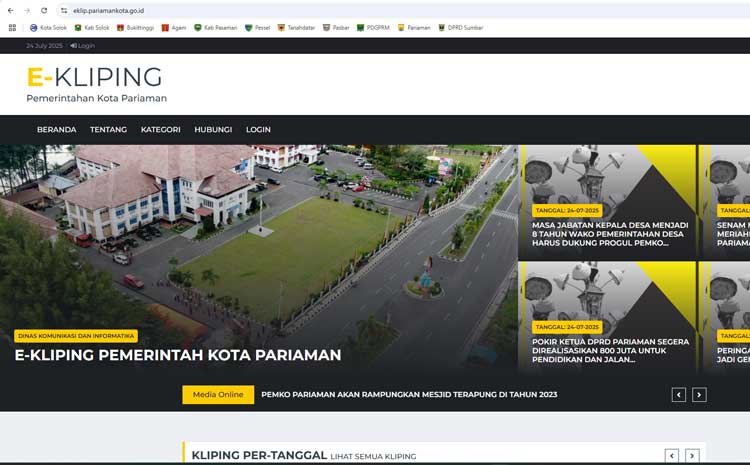Open the Bukittinggi bookmark
The height and width of the screenshot is (465, 750).
coord(135,28)
